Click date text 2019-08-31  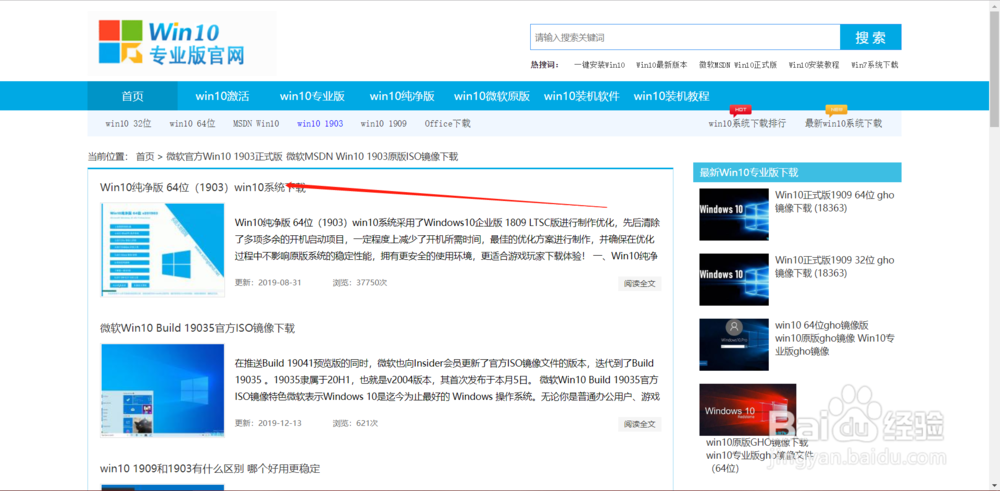point(279,282)
